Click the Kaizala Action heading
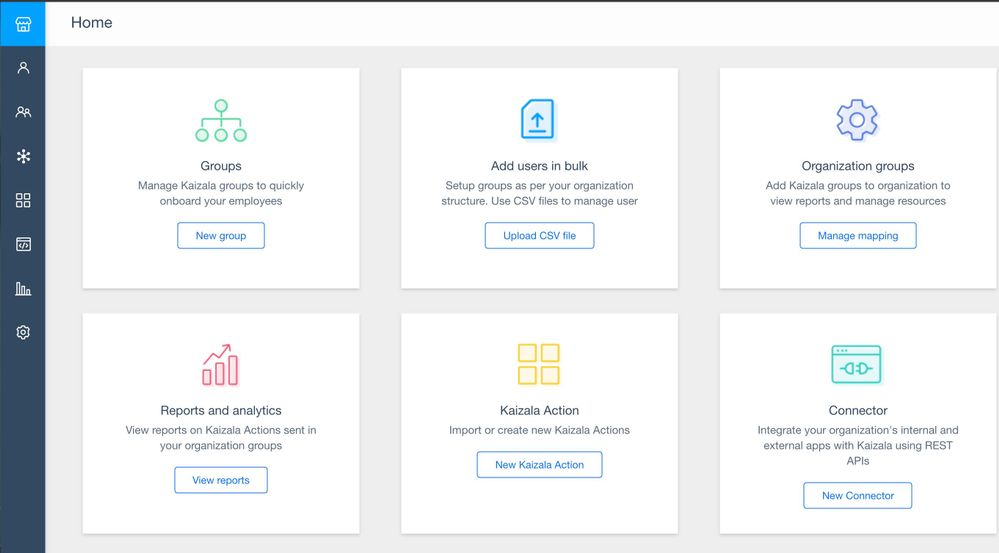Screen dimensions: 999x553 click(540, 410)
